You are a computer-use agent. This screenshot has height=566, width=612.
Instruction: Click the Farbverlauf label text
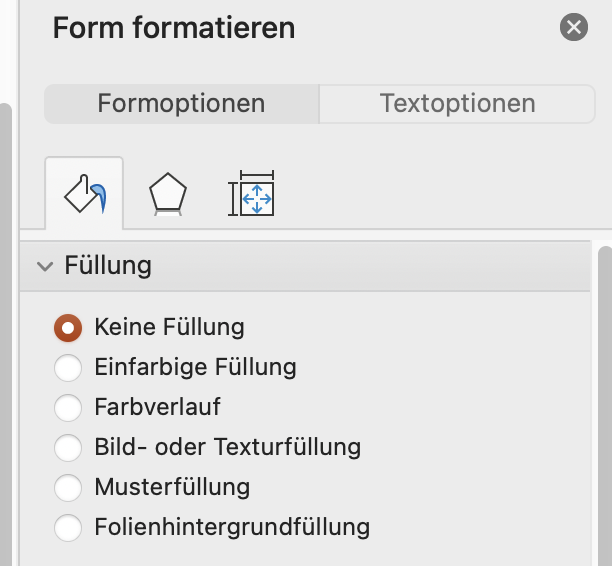pos(157,407)
